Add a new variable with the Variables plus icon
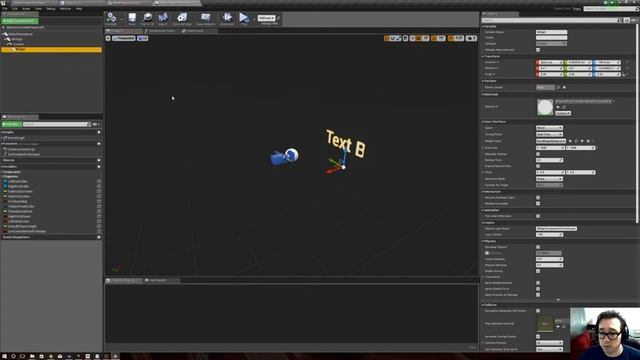This screenshot has width=640, height=360. [x=99, y=167]
